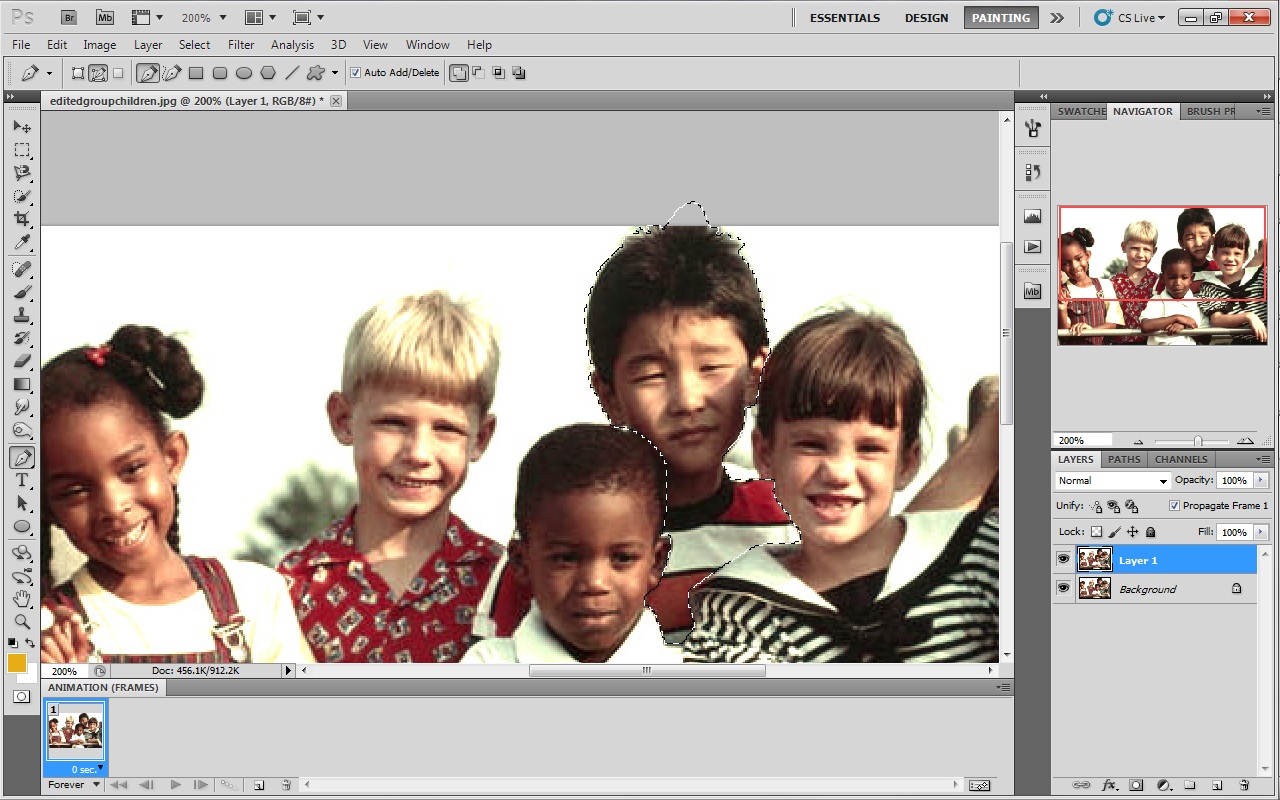
Task: Select the Lasso tool
Action: pyautogui.click(x=22, y=173)
